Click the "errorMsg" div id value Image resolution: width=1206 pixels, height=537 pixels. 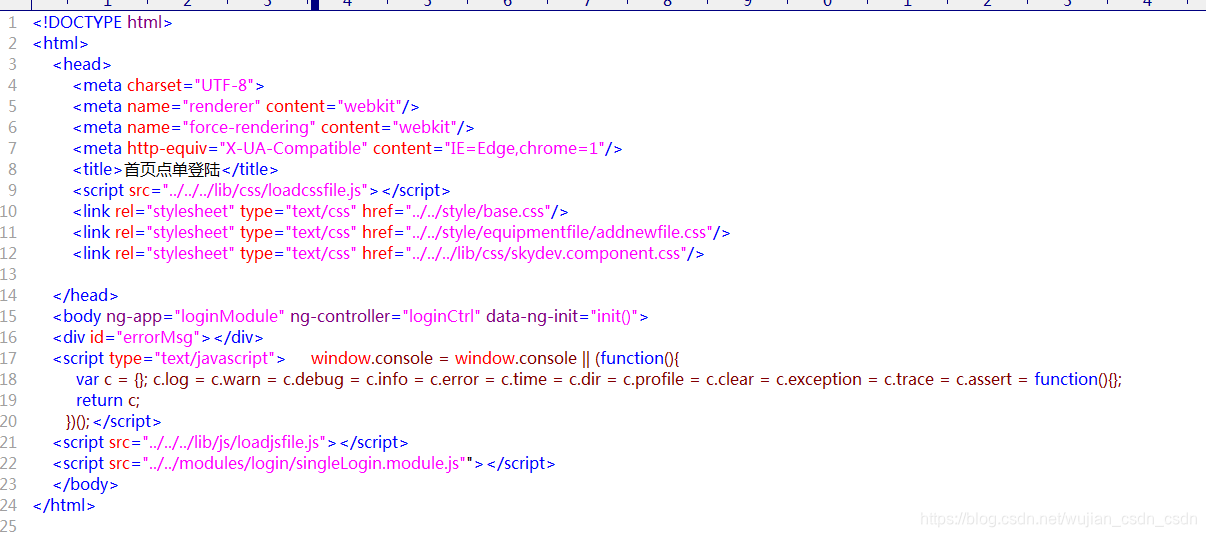point(160,337)
